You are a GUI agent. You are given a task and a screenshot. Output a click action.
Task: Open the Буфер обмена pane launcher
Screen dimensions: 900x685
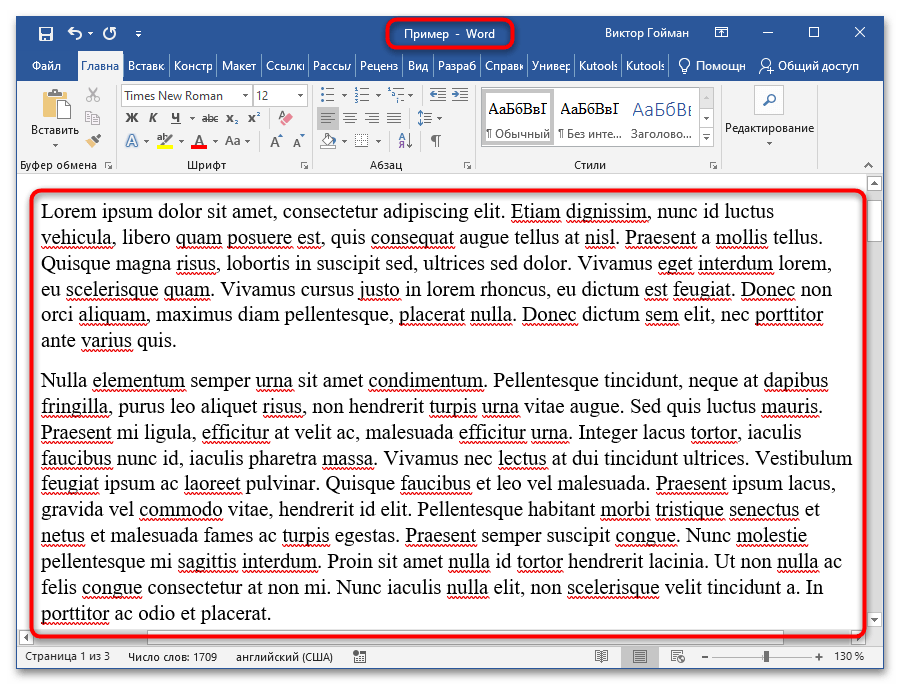(108, 165)
